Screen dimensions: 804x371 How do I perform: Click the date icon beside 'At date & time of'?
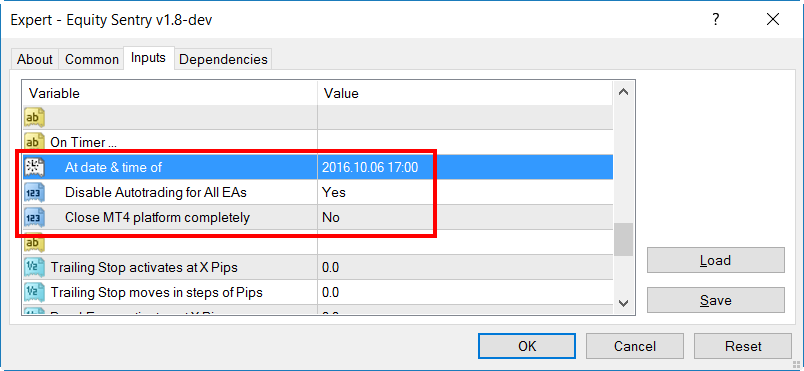click(x=35, y=167)
